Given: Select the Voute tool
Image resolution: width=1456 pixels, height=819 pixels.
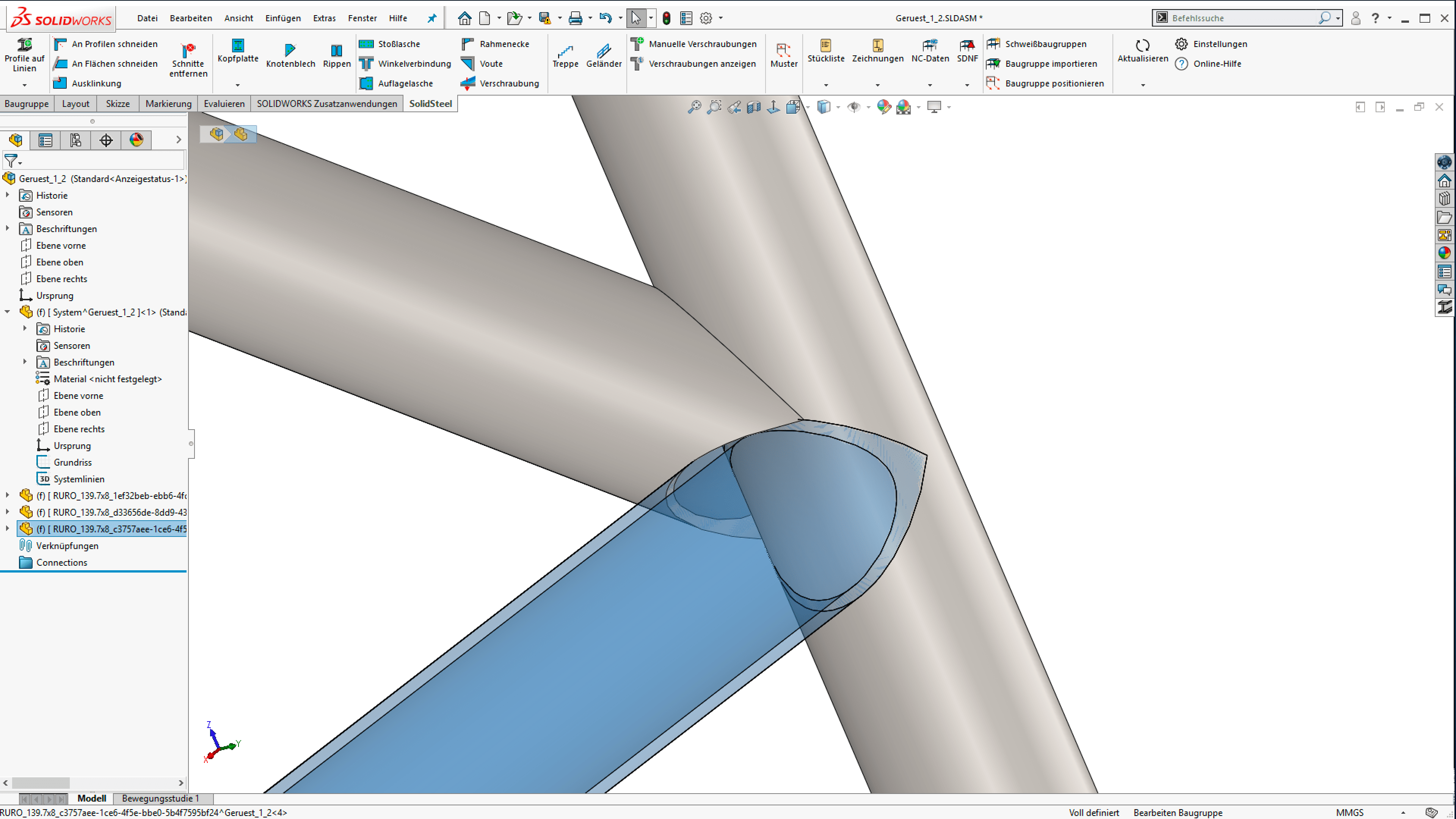Looking at the screenshot, I should tap(482, 64).
